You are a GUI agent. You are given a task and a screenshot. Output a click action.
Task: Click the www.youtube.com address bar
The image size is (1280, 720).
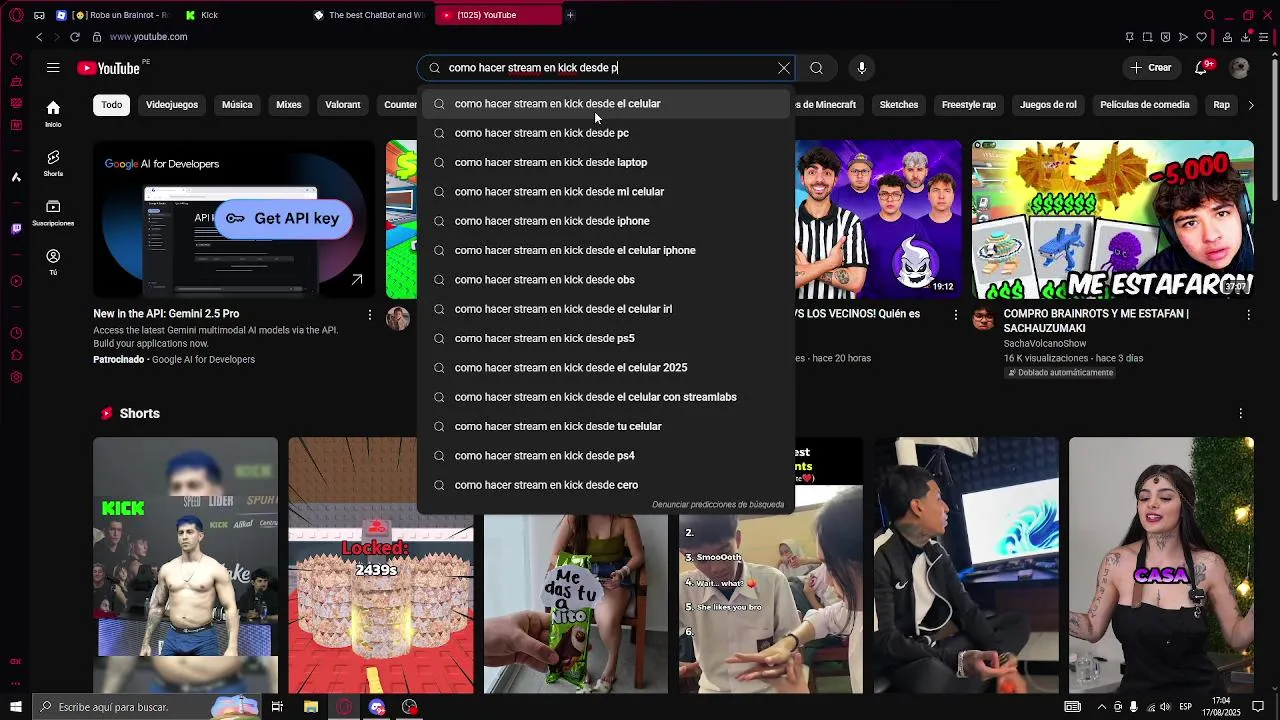tap(148, 37)
